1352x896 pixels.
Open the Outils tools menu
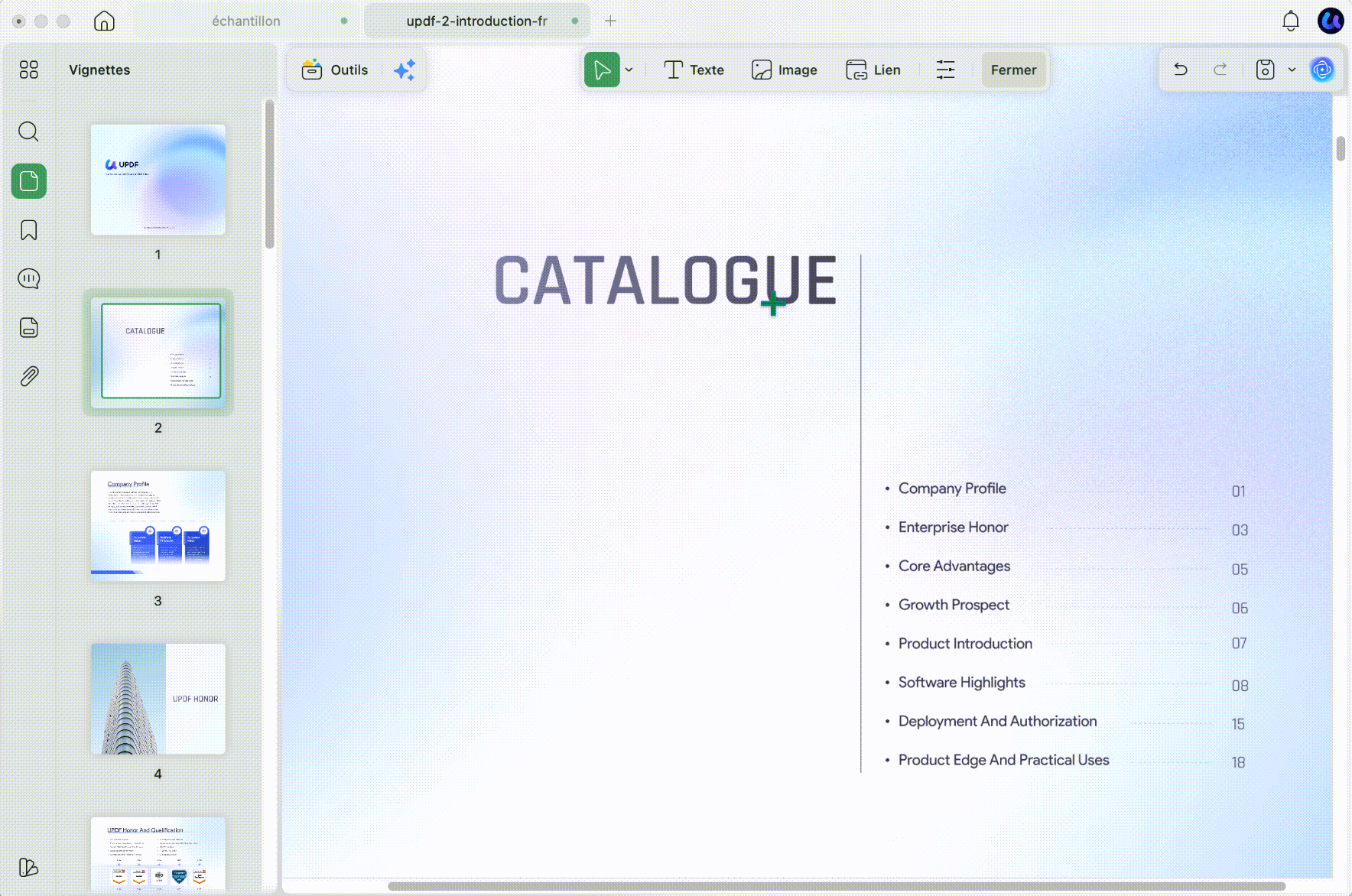(335, 70)
